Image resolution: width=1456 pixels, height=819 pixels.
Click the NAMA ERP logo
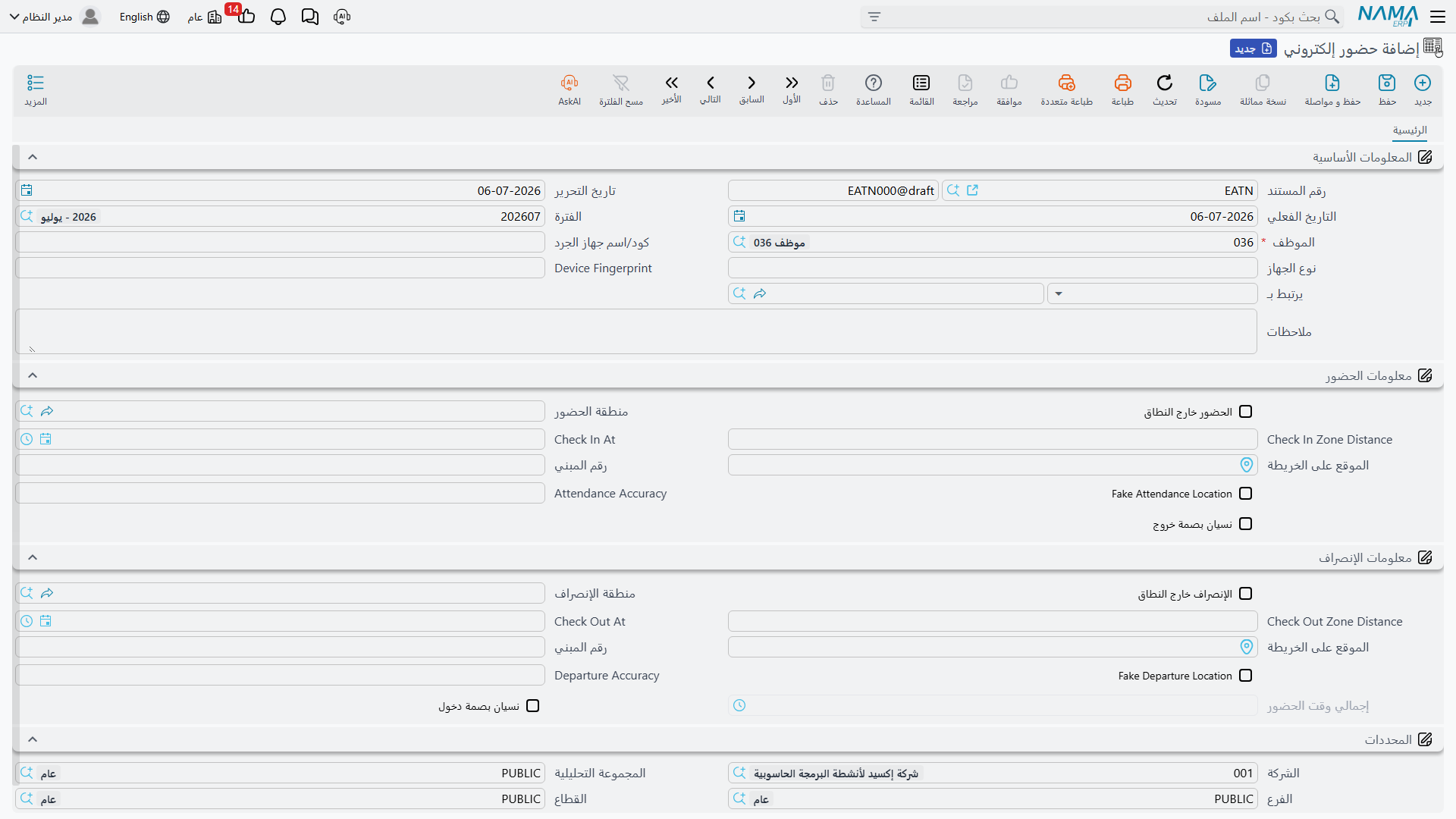tap(1388, 16)
